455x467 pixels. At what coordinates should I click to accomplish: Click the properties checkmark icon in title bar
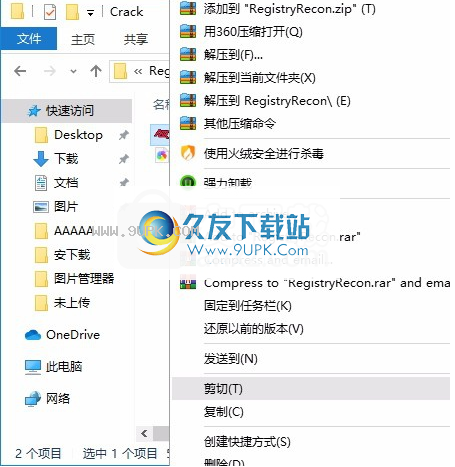tap(50, 12)
